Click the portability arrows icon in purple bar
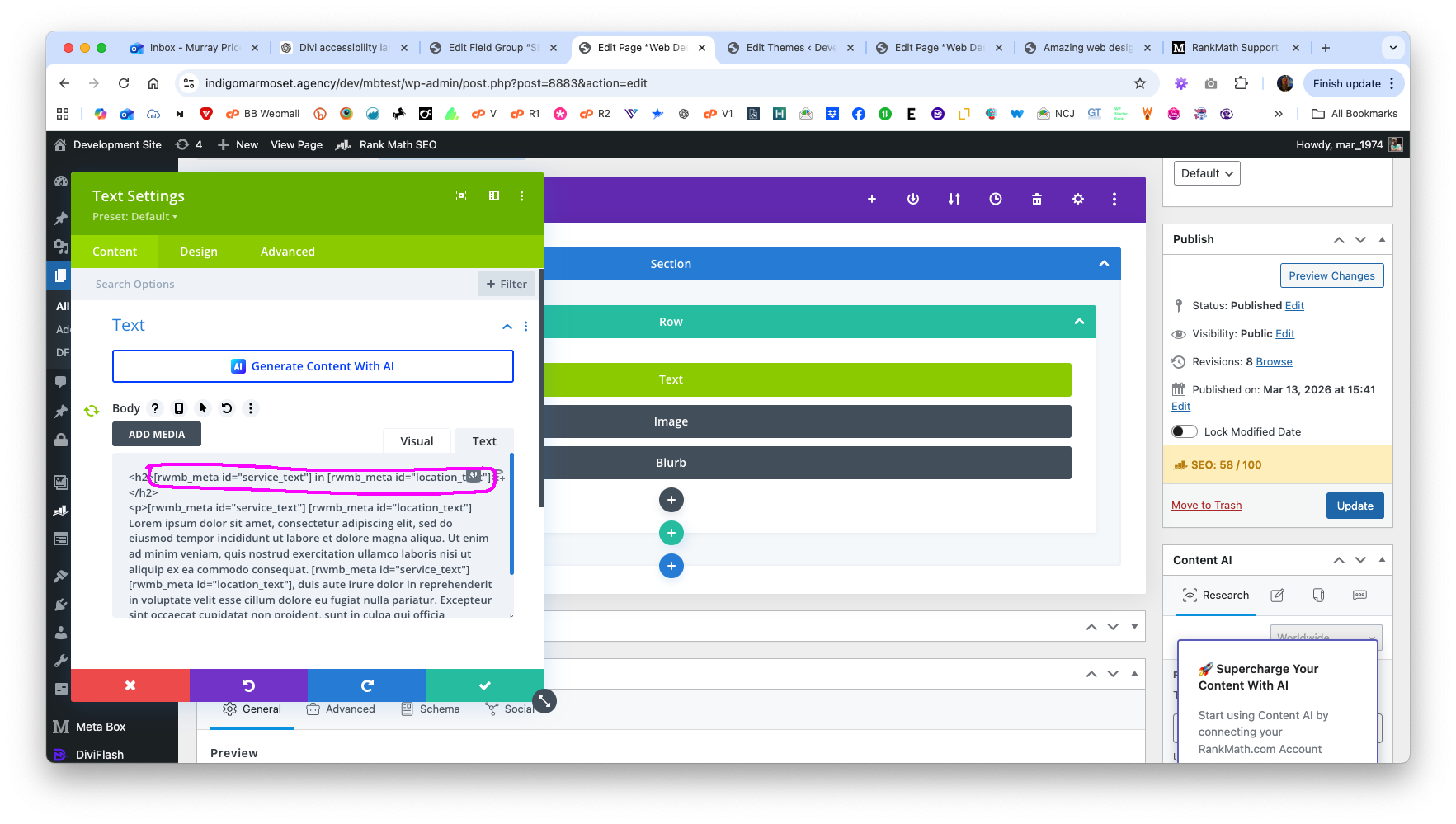This screenshot has width=1456, height=824. click(x=954, y=199)
